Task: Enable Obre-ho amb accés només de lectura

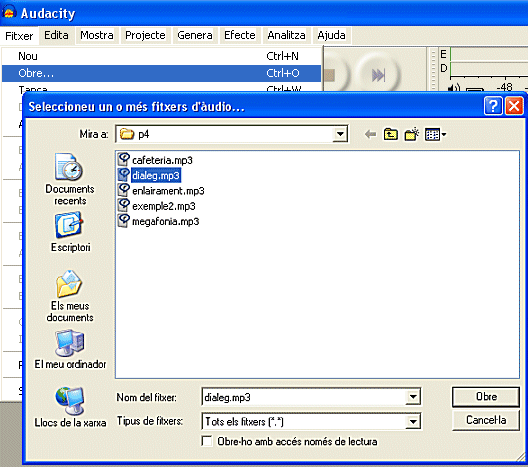Action: [207, 441]
